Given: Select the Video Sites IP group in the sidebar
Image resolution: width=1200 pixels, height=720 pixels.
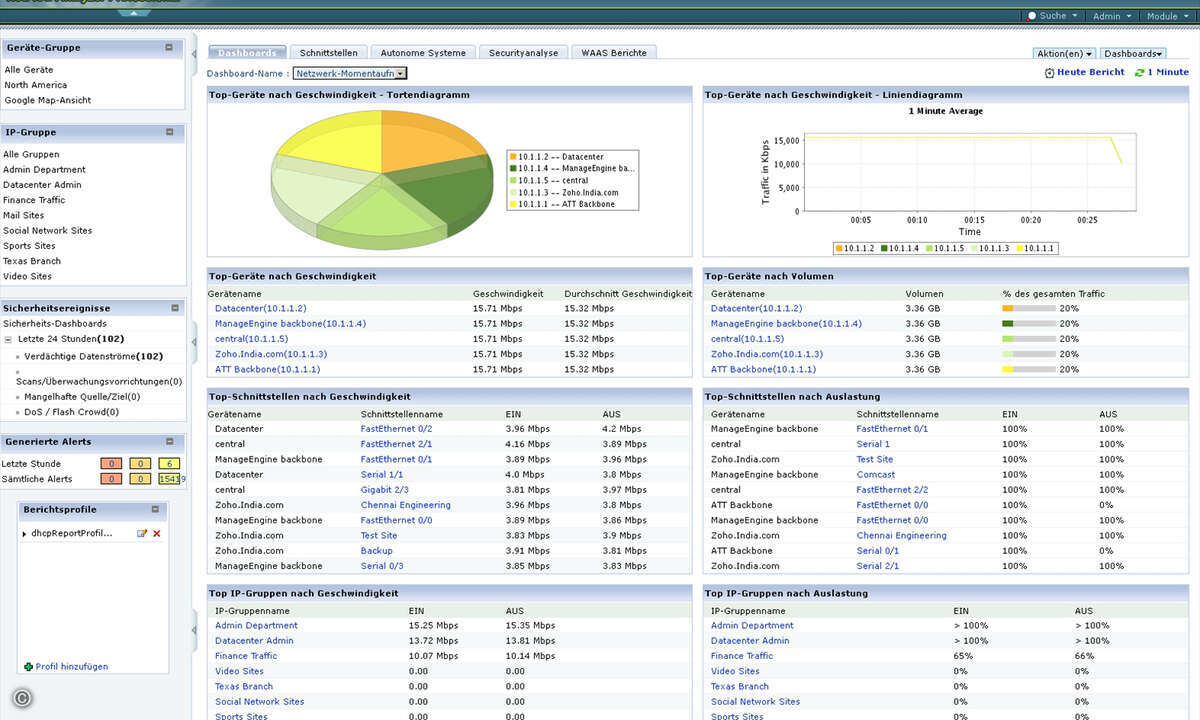Looking at the screenshot, I should tap(27, 277).
